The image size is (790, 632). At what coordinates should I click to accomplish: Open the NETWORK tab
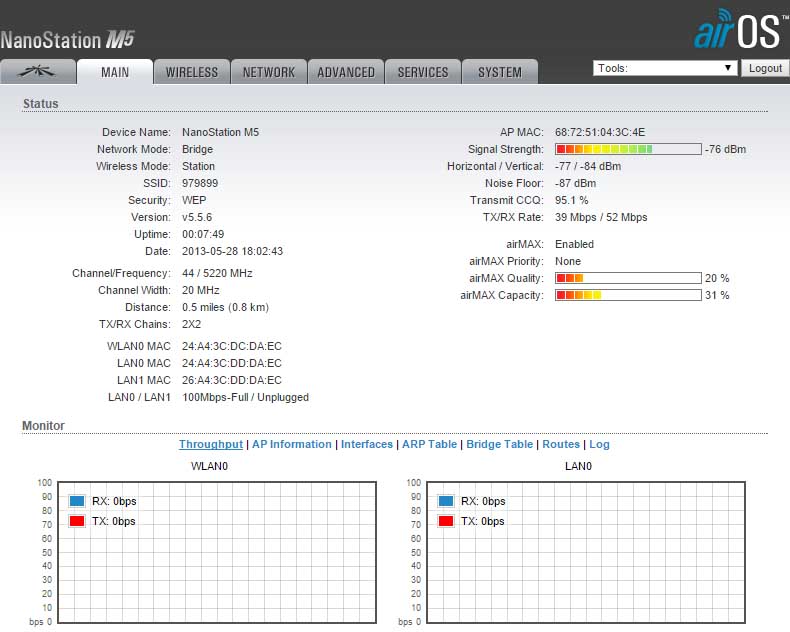(x=269, y=72)
